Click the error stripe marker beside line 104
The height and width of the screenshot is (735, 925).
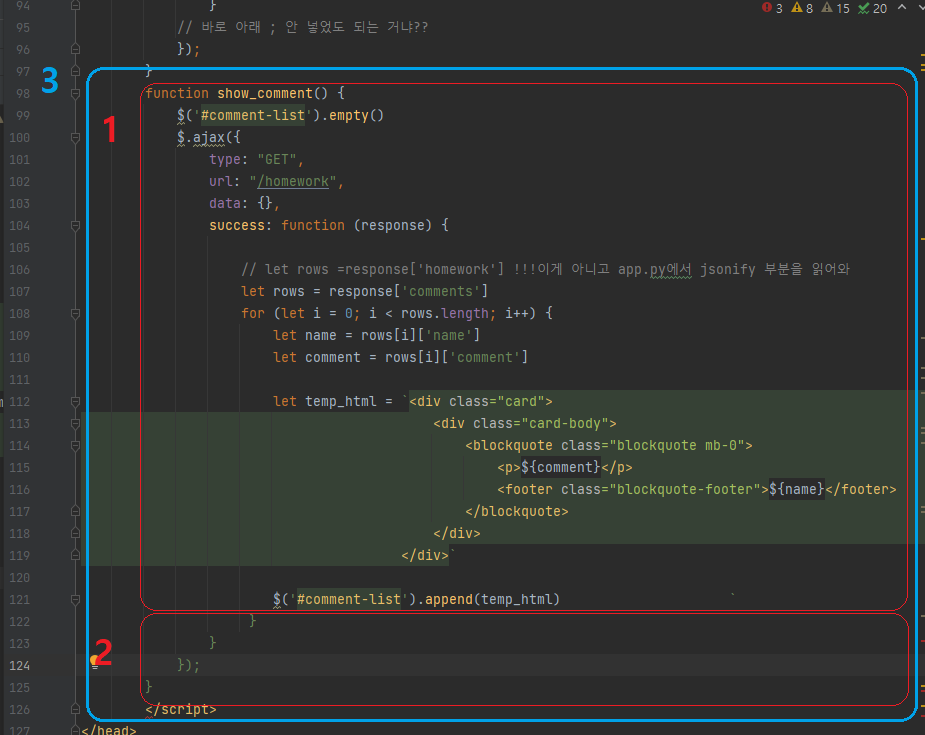click(x=922, y=239)
